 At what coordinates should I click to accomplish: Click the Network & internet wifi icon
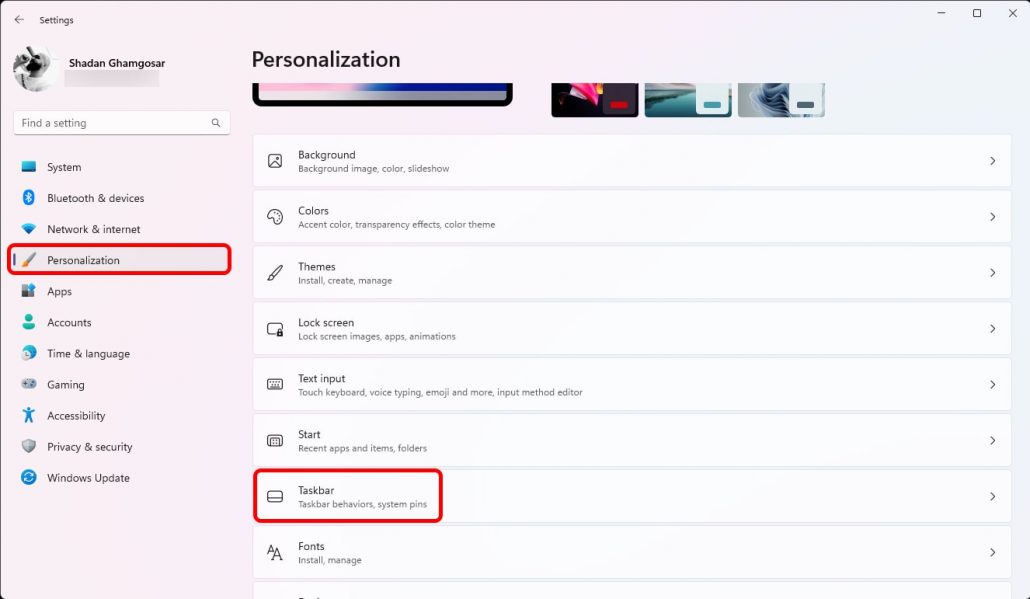(x=29, y=229)
